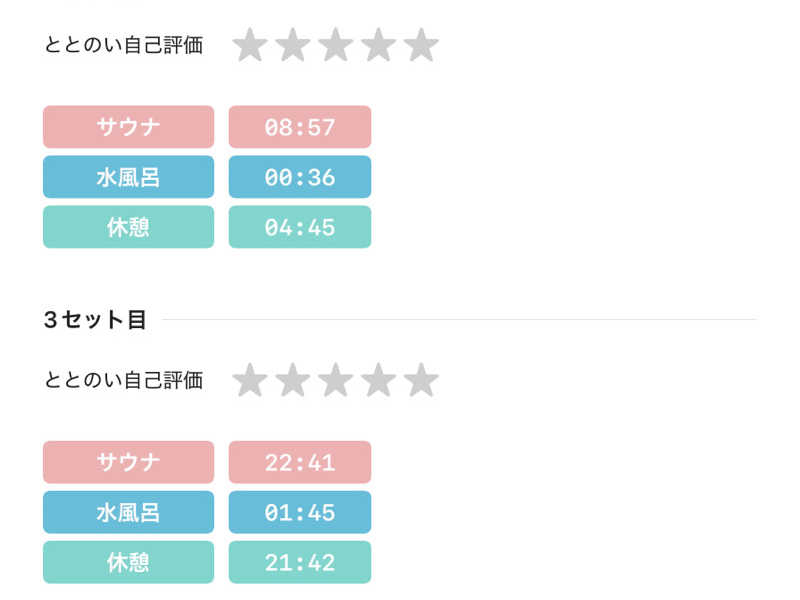Viewport: 800px width, 600px height.
Task: Rate 3セット目 with two stars
Action: tap(293, 380)
